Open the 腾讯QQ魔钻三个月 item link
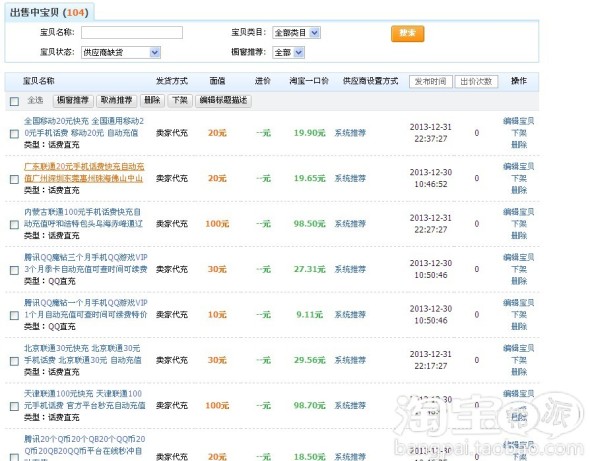The image size is (590, 461). click(x=86, y=263)
